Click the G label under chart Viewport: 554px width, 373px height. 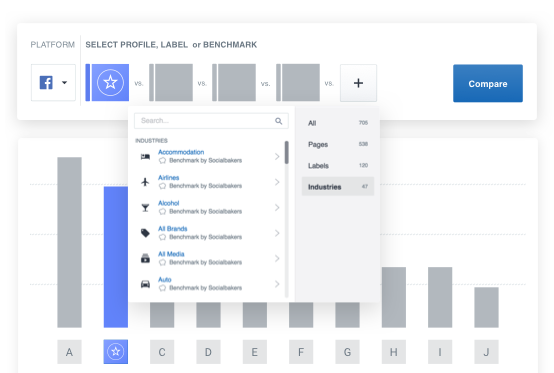[x=347, y=352]
